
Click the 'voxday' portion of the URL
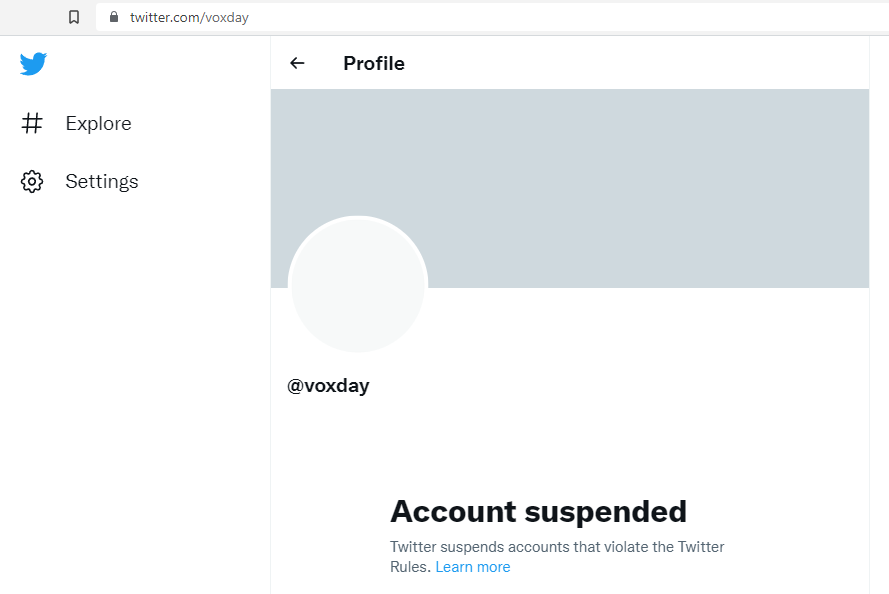coord(227,18)
